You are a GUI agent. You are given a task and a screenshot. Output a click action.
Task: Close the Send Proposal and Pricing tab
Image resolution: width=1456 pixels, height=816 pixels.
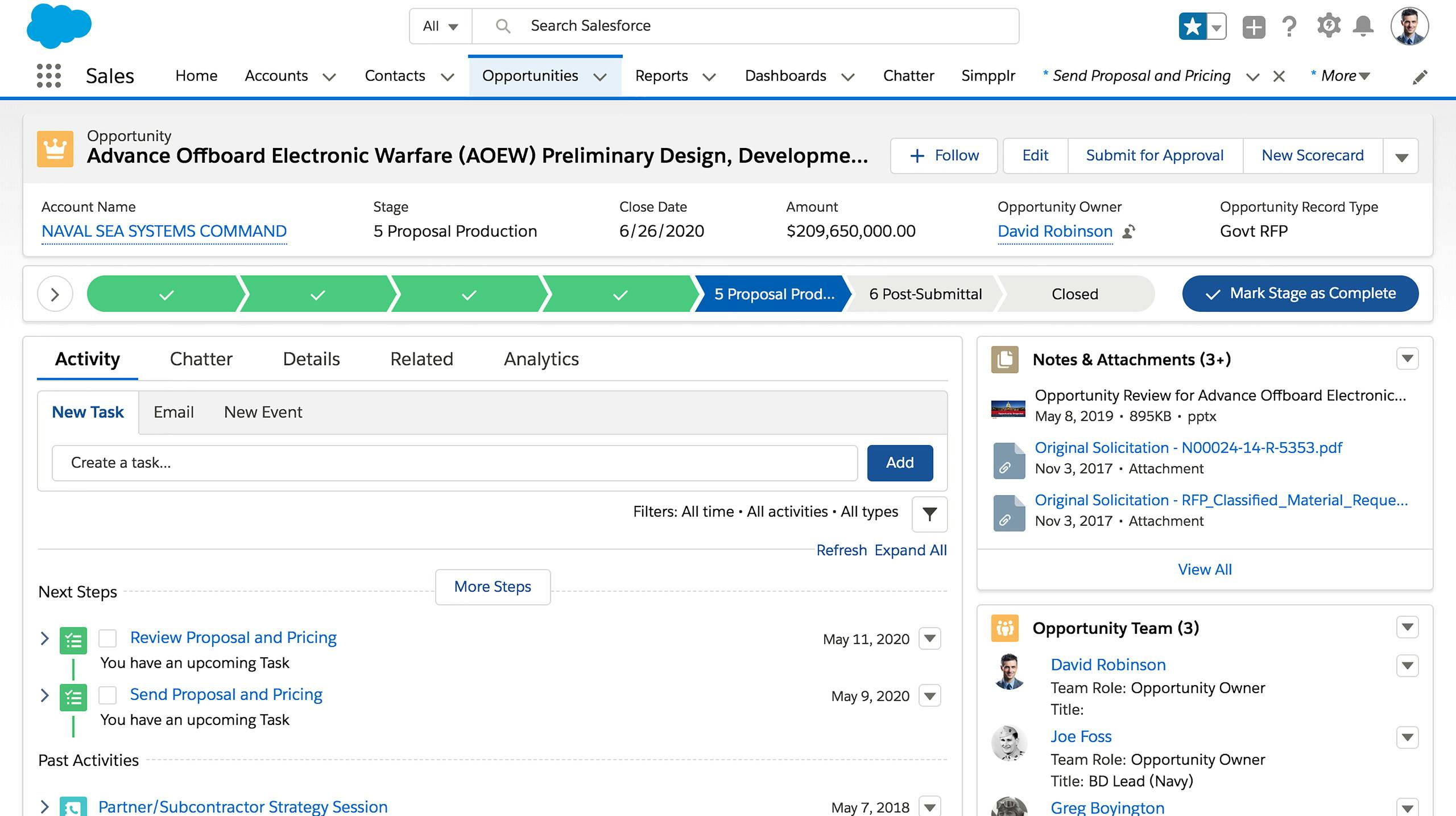click(1279, 76)
